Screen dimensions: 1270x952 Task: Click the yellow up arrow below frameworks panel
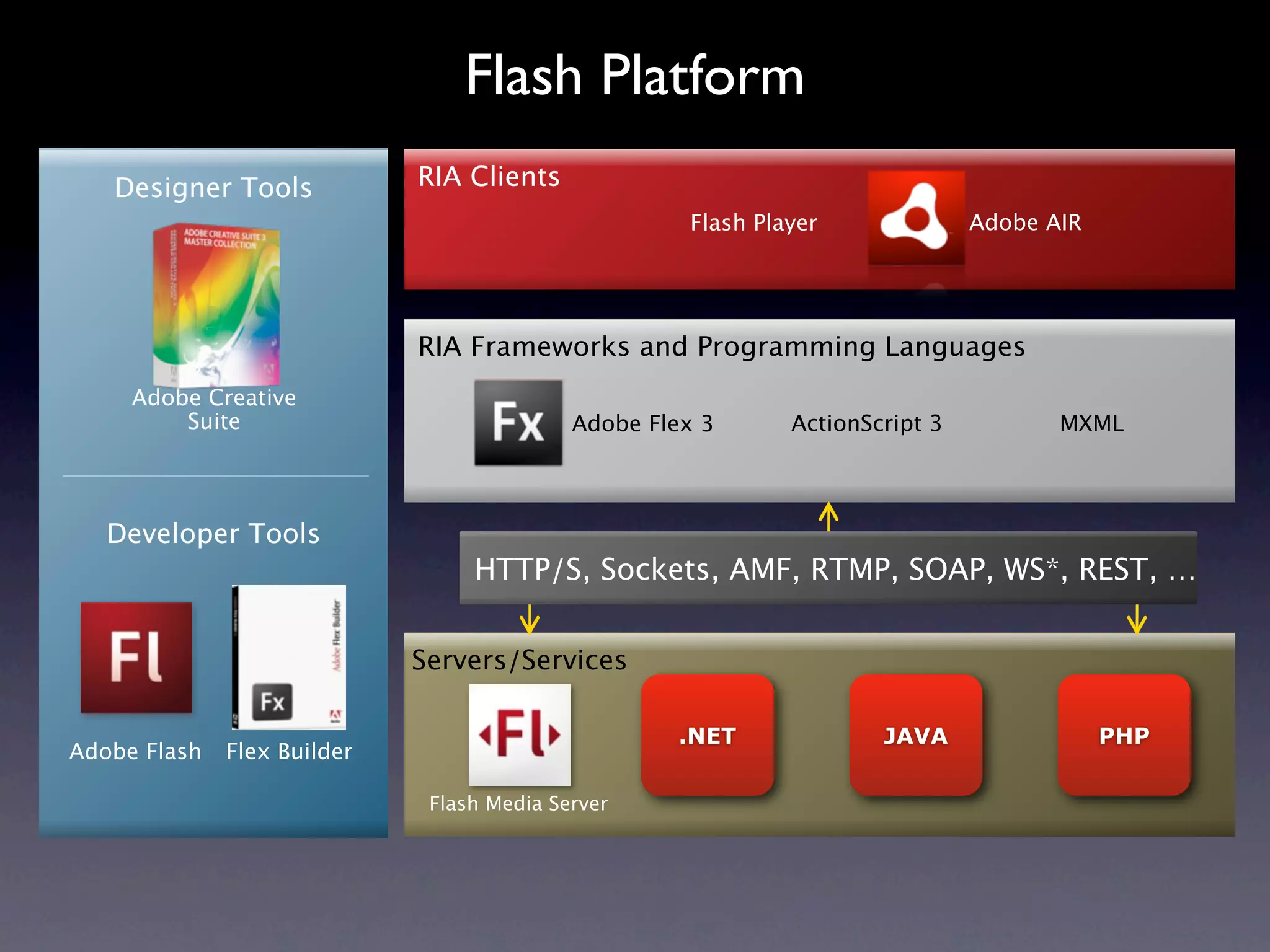(x=828, y=516)
